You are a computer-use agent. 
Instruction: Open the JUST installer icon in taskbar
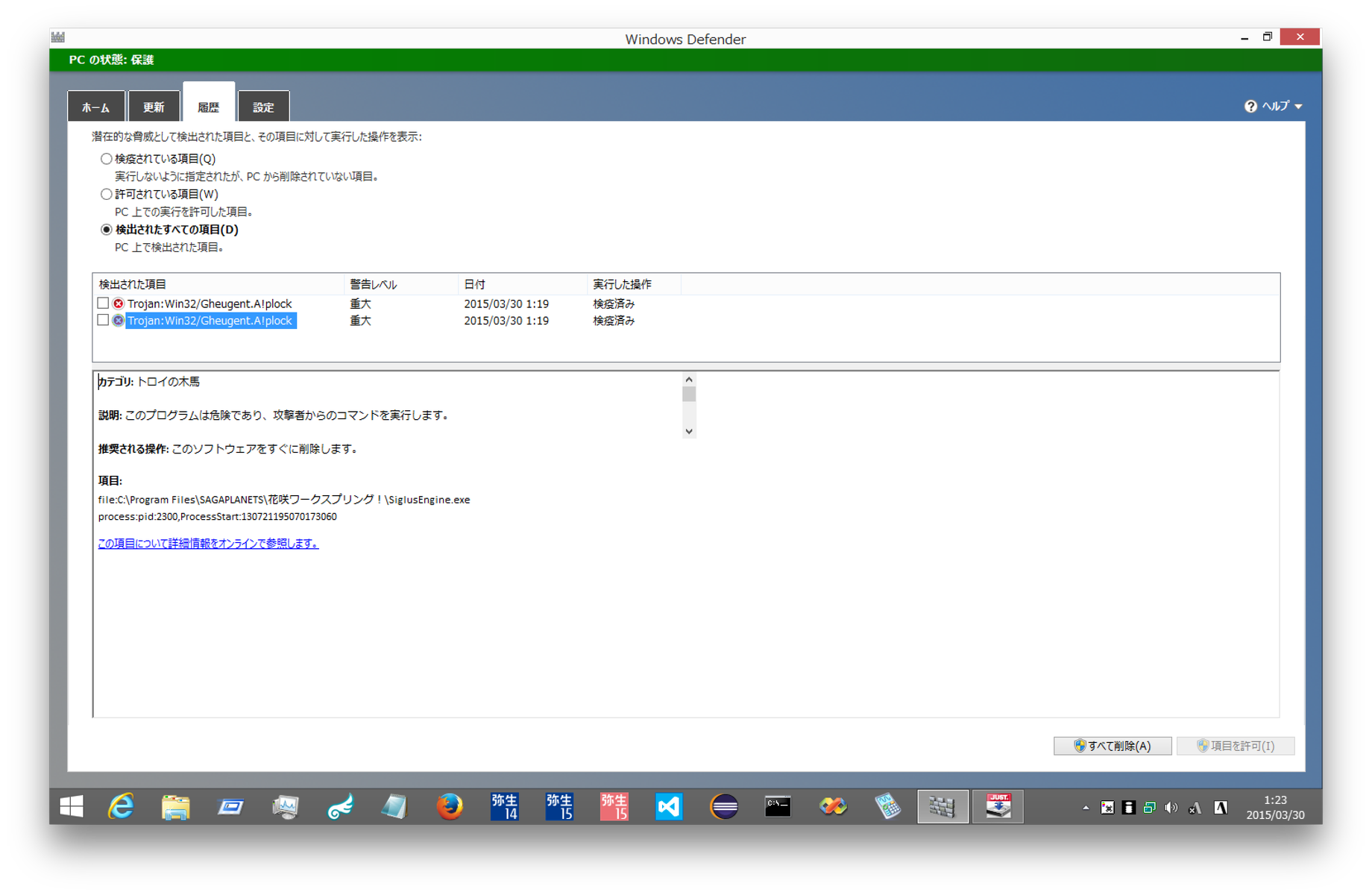[x=998, y=806]
